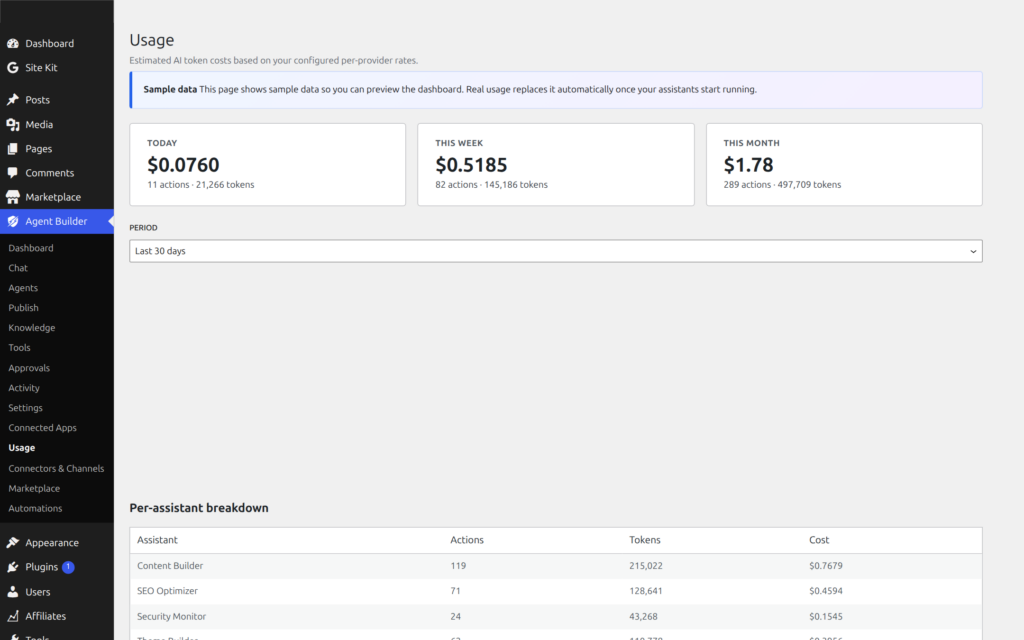1024x640 pixels.
Task: Click the Media icon in sidebar
Action: 12,124
